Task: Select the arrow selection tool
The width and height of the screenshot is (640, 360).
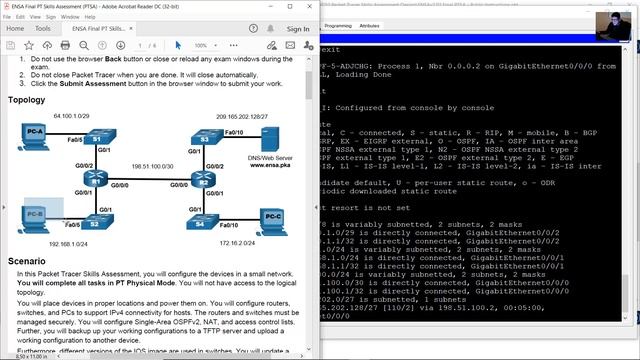Action: click(178, 45)
